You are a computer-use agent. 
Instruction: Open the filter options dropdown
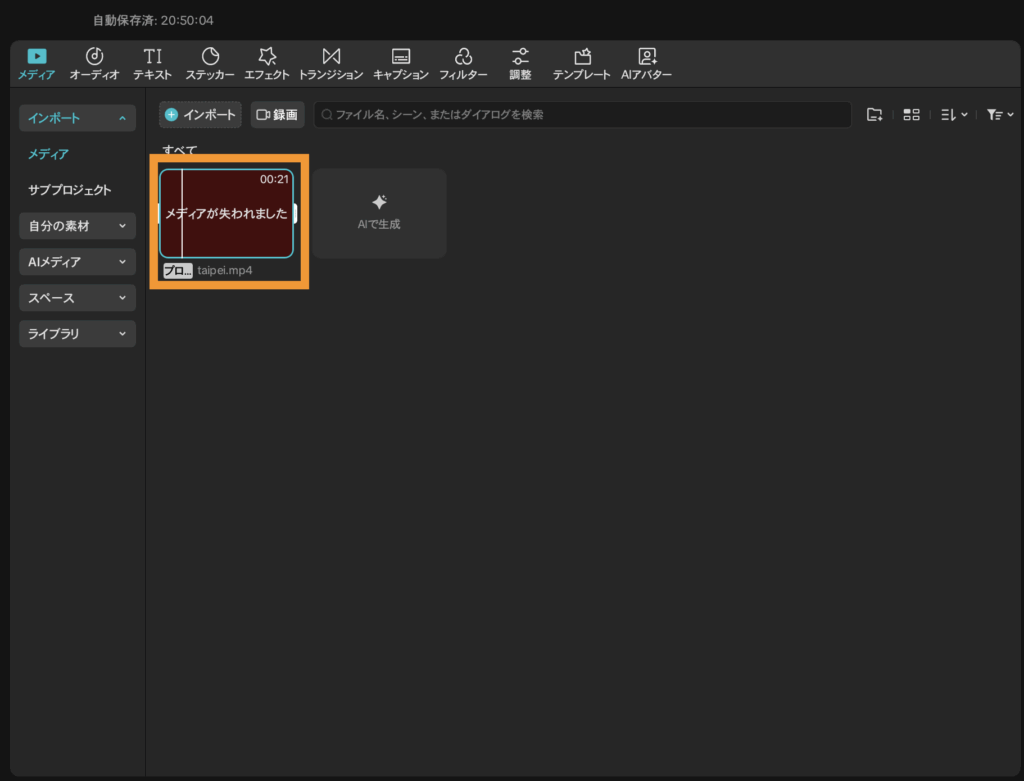(1000, 115)
